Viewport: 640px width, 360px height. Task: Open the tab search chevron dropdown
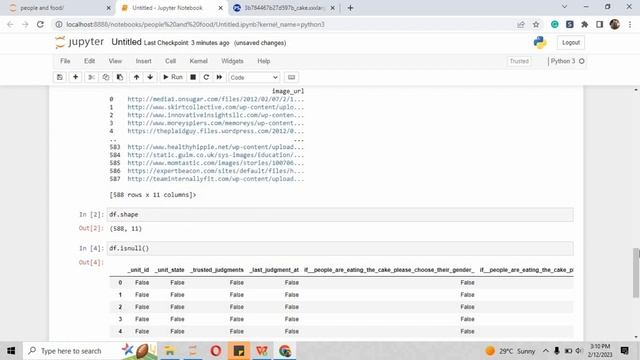(x=564, y=7)
